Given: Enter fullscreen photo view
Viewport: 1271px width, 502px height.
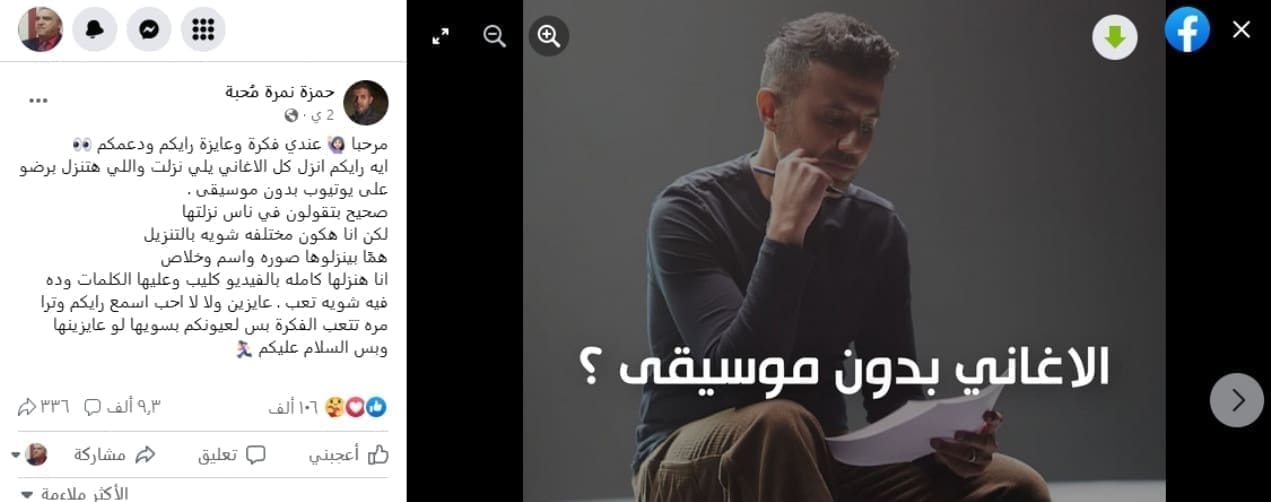Looking at the screenshot, I should [x=440, y=36].
